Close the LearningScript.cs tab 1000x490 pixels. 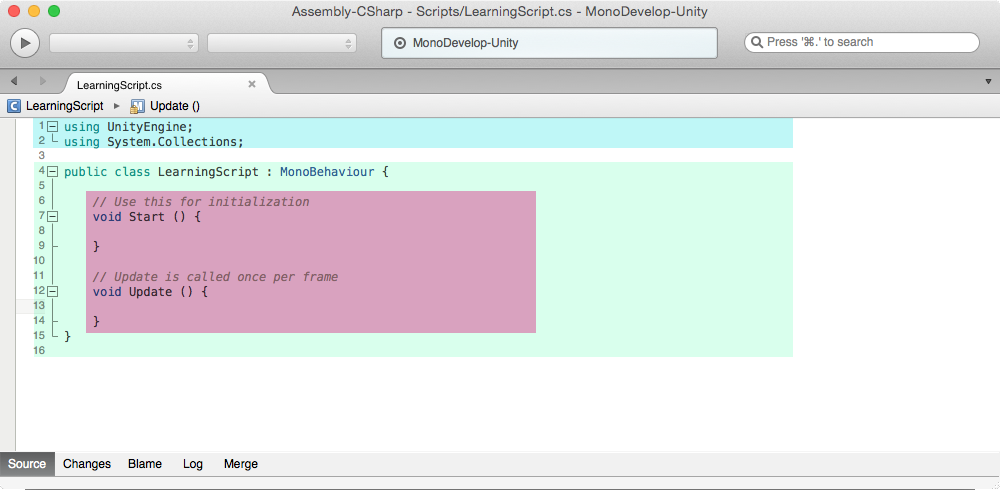pos(252,84)
